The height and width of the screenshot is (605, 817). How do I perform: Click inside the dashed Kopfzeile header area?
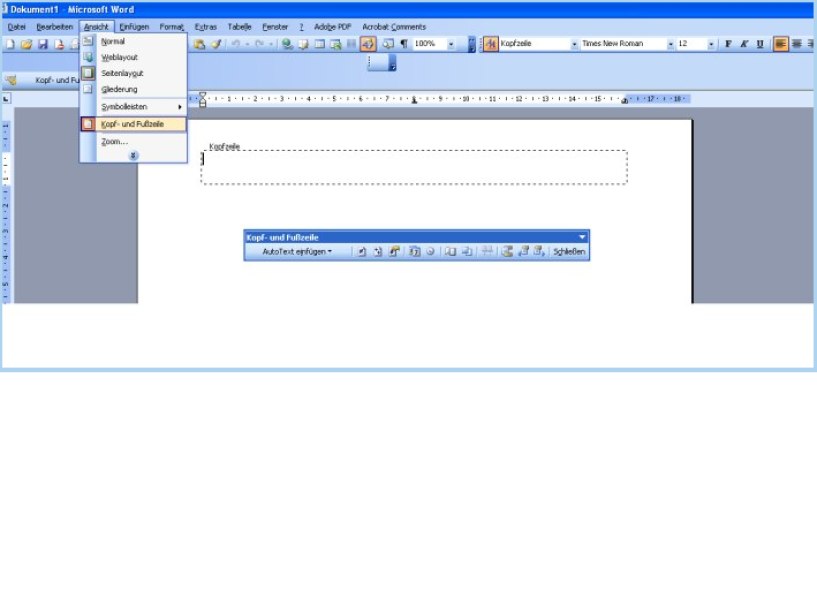(414, 167)
